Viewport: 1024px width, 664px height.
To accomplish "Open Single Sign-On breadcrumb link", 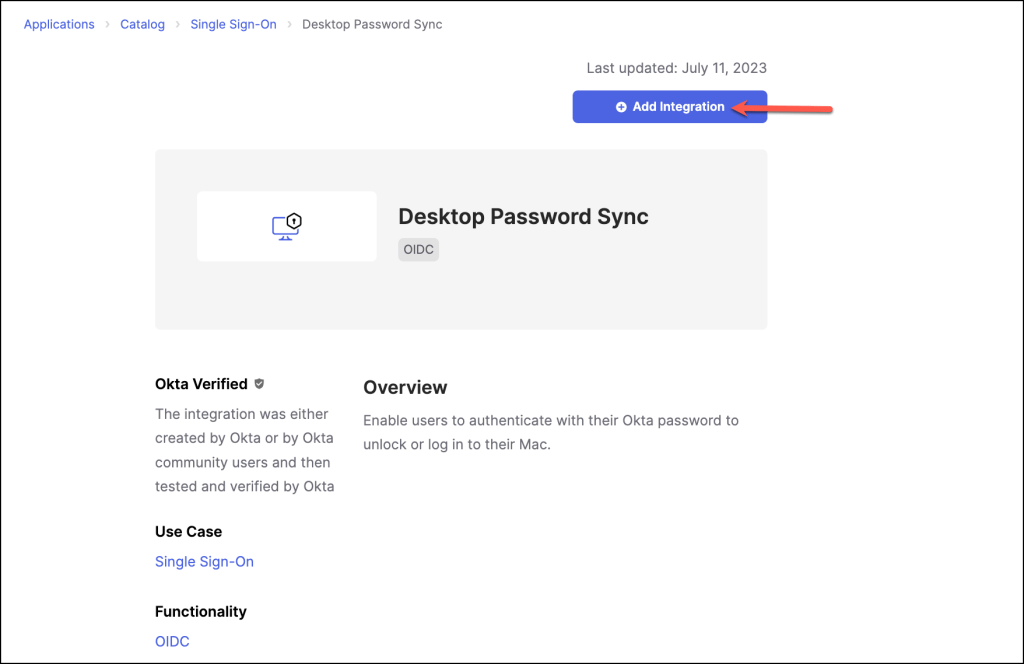I will 233,25.
